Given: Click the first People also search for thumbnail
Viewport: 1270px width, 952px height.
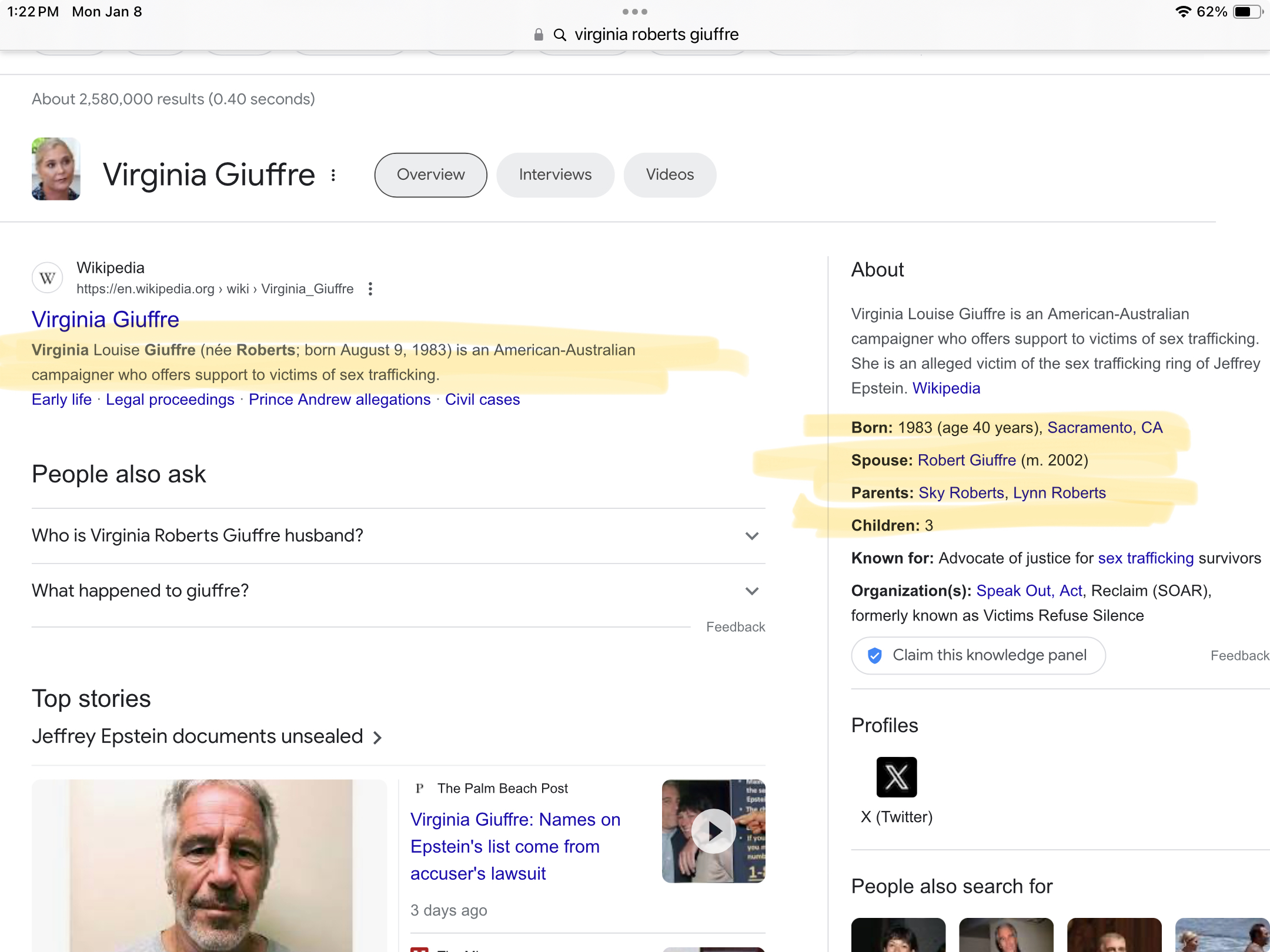Looking at the screenshot, I should tap(898, 935).
